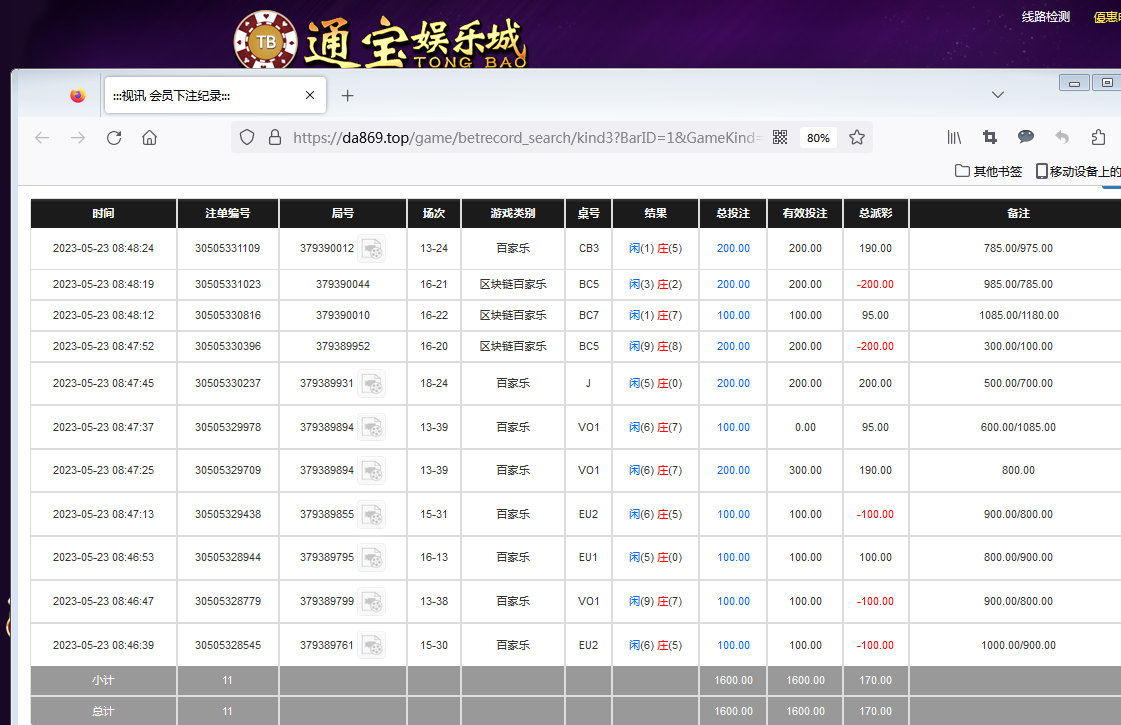Click session 18-24 cell
The width and height of the screenshot is (1121, 725).
pos(434,383)
